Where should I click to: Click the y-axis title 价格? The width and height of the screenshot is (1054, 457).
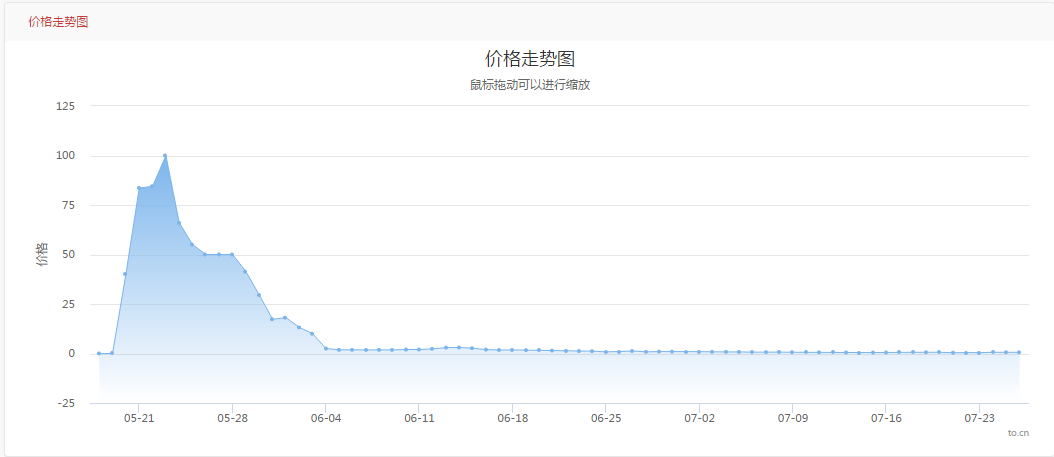(42, 255)
